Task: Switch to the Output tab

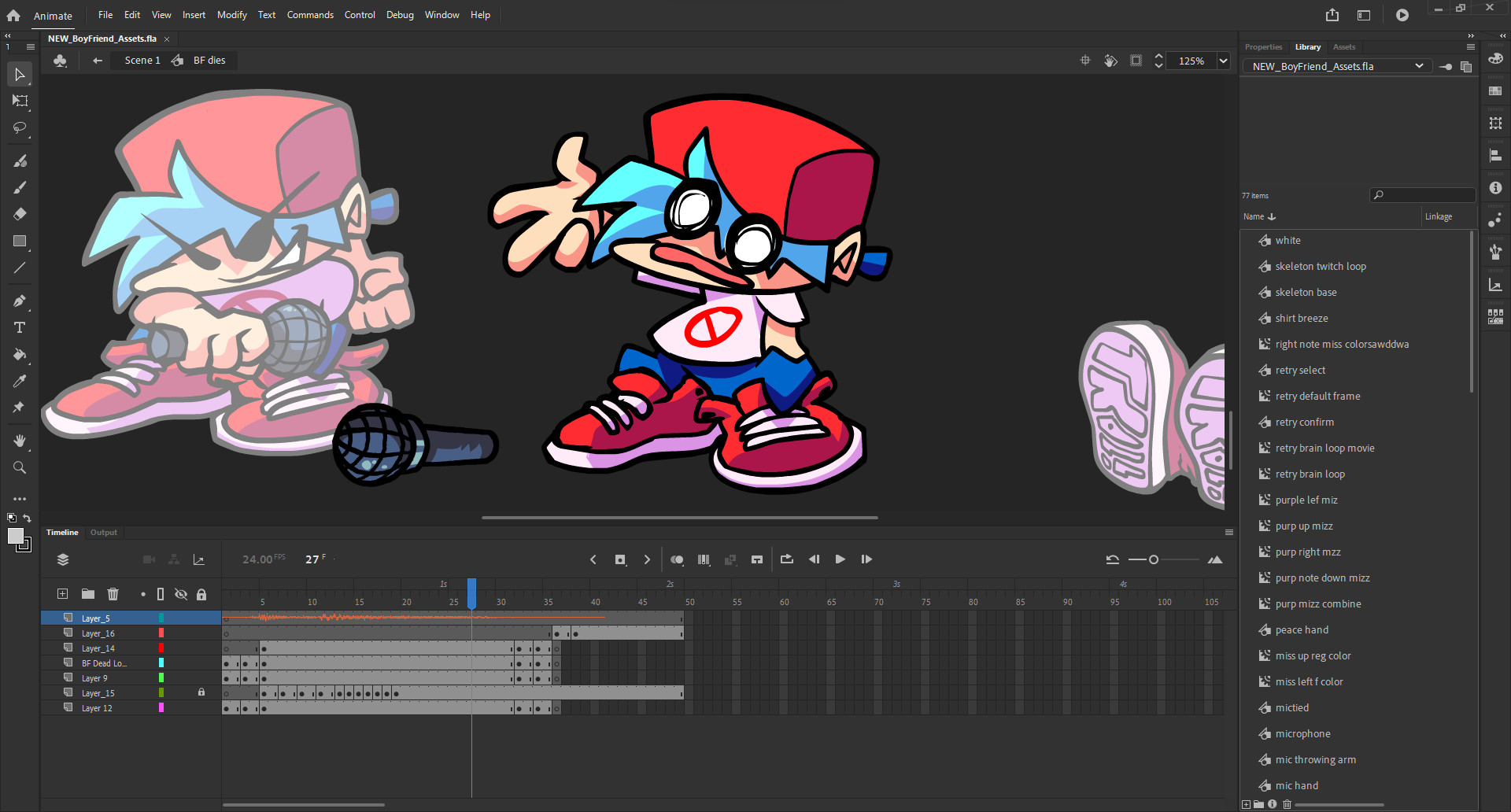Action: [103, 532]
